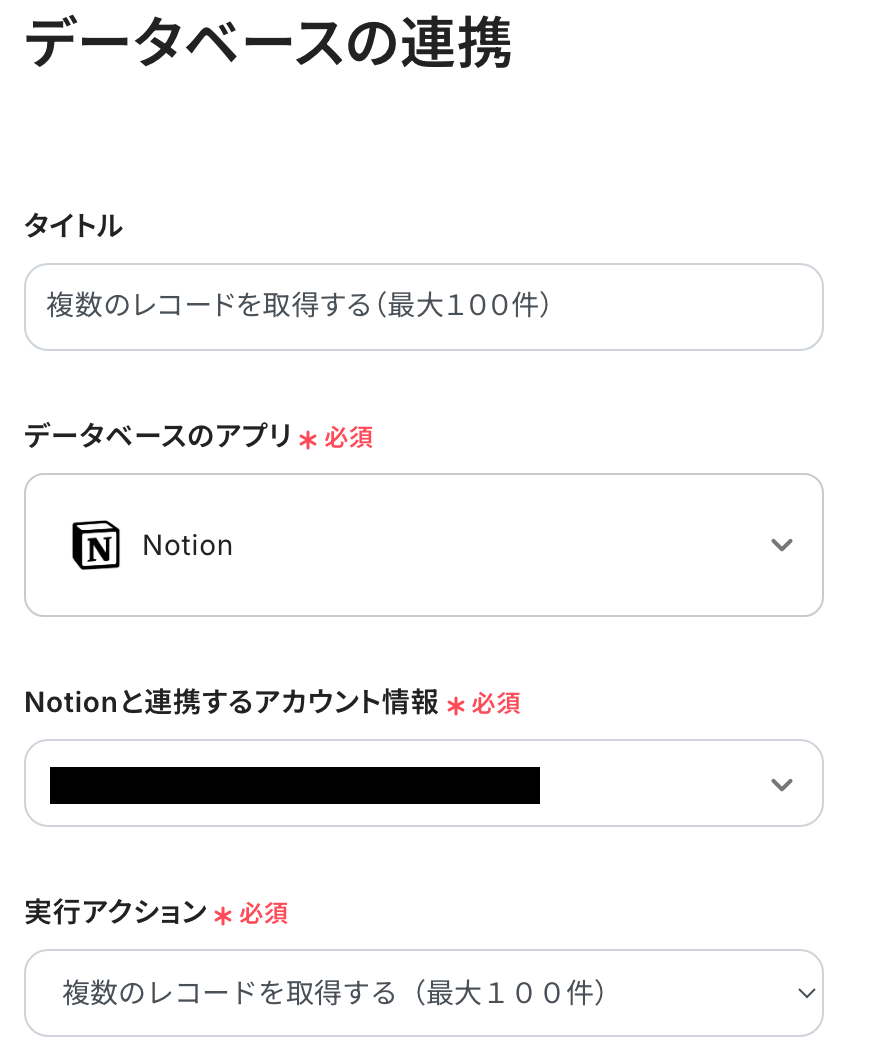Click the データベースのアプリ label

coord(158,437)
